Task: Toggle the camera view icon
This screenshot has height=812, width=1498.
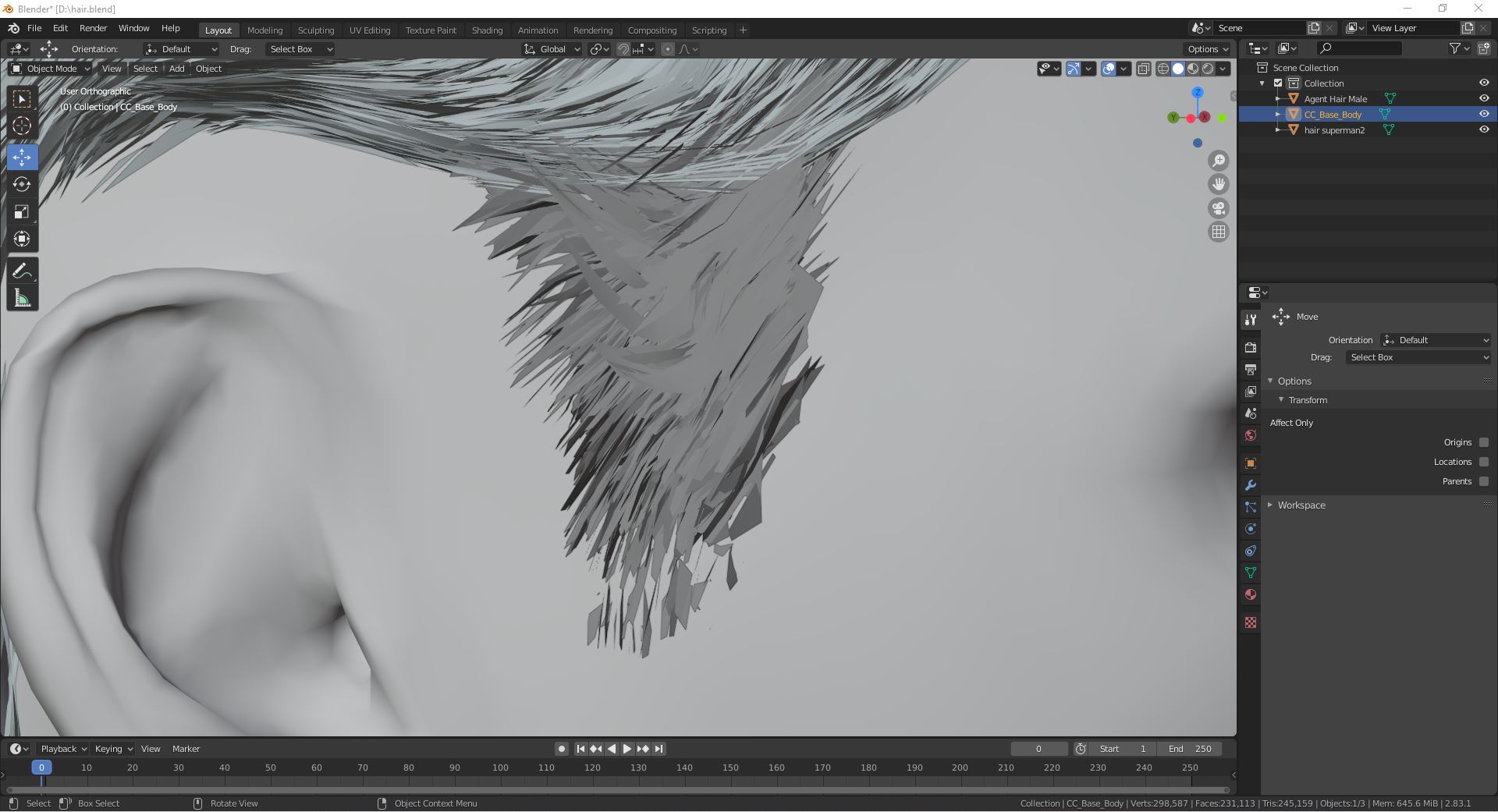Action: 1218,208
